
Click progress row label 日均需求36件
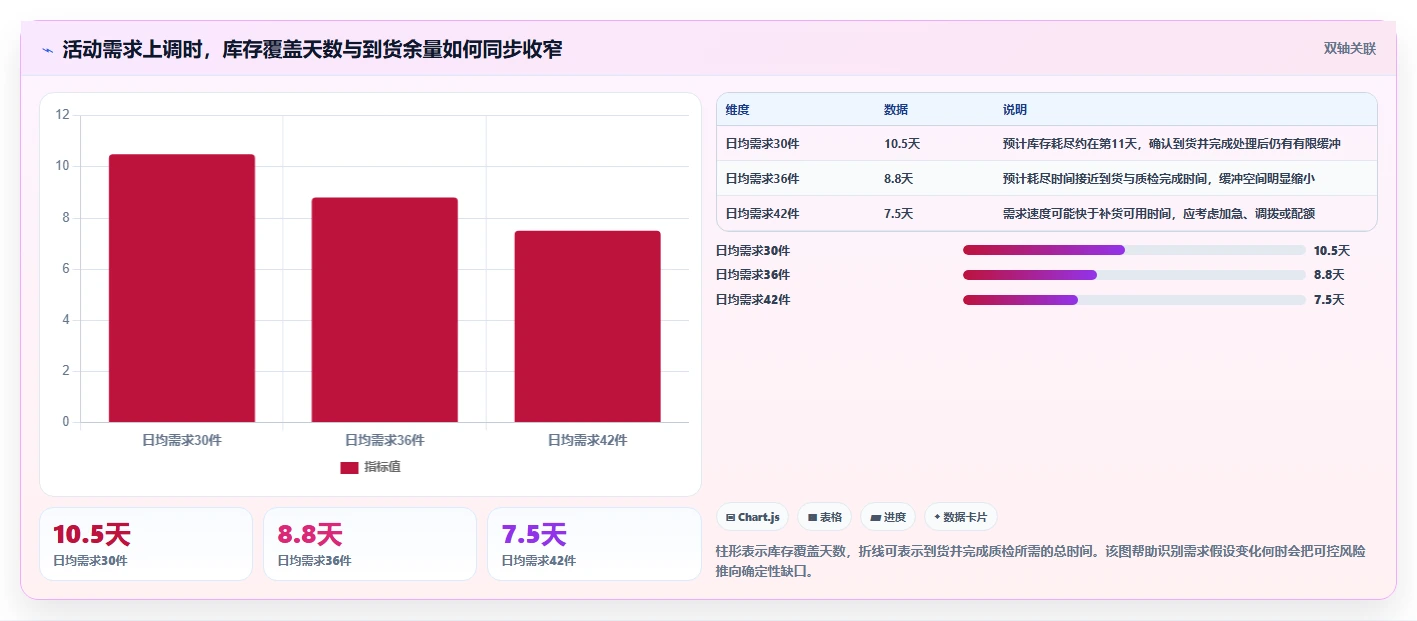[753, 275]
